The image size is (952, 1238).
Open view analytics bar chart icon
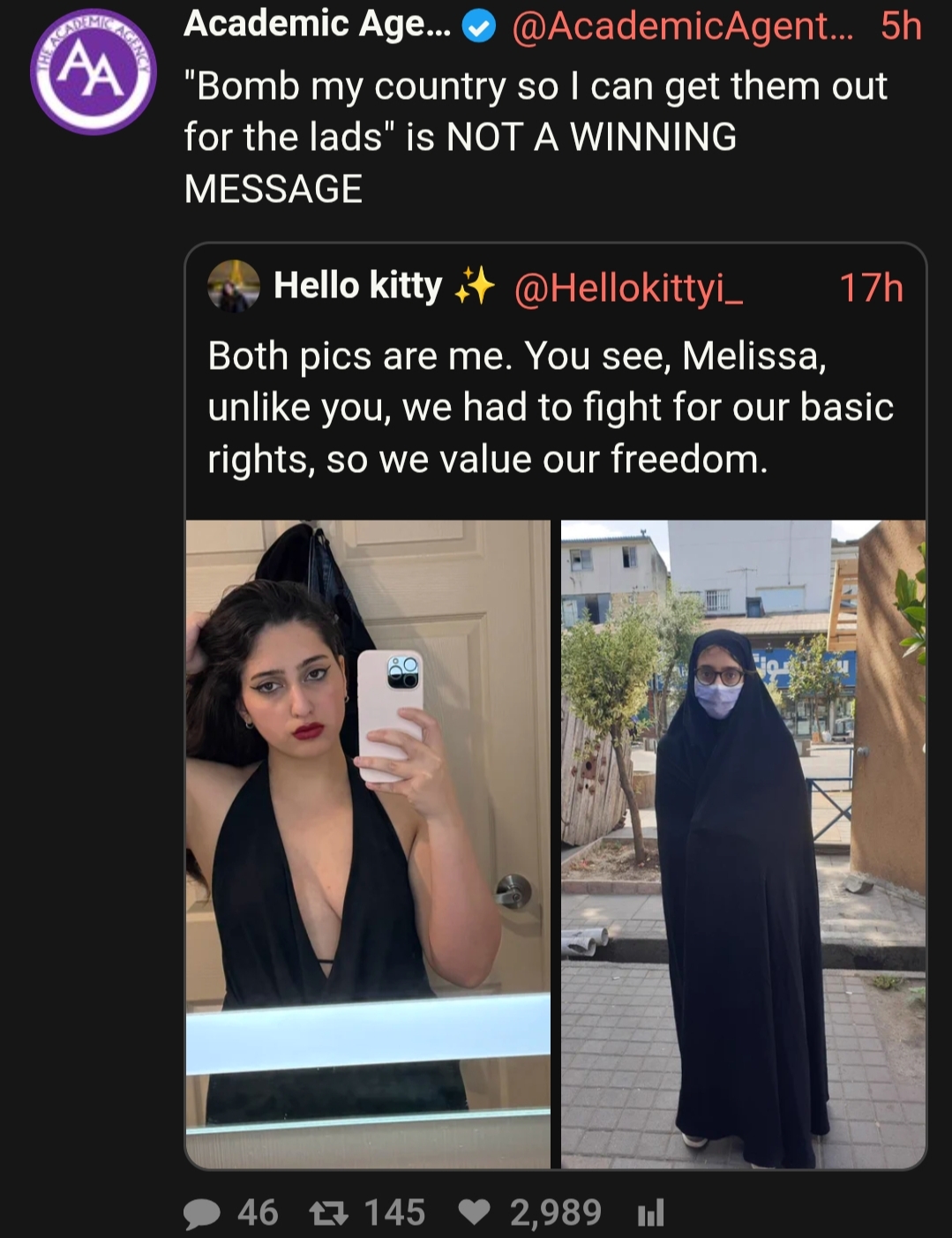[650, 1213]
